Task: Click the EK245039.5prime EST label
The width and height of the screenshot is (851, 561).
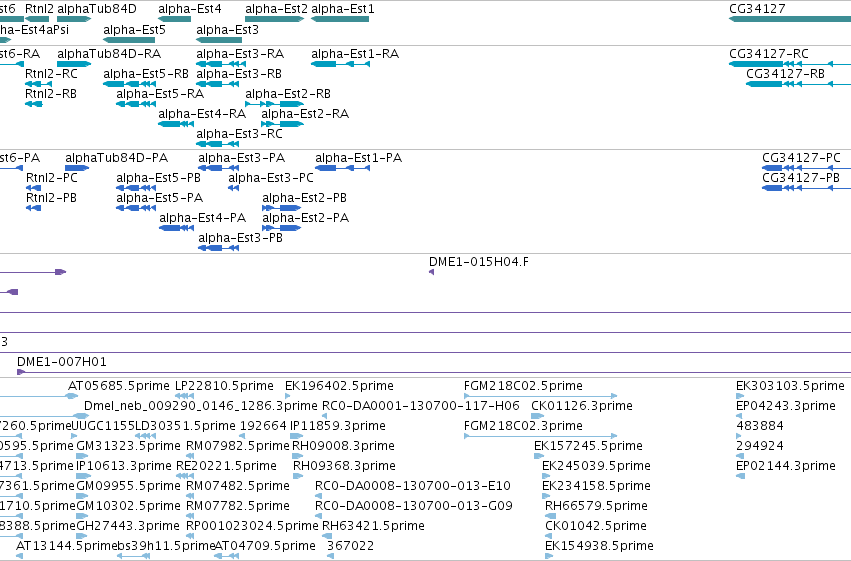Action: [596, 466]
